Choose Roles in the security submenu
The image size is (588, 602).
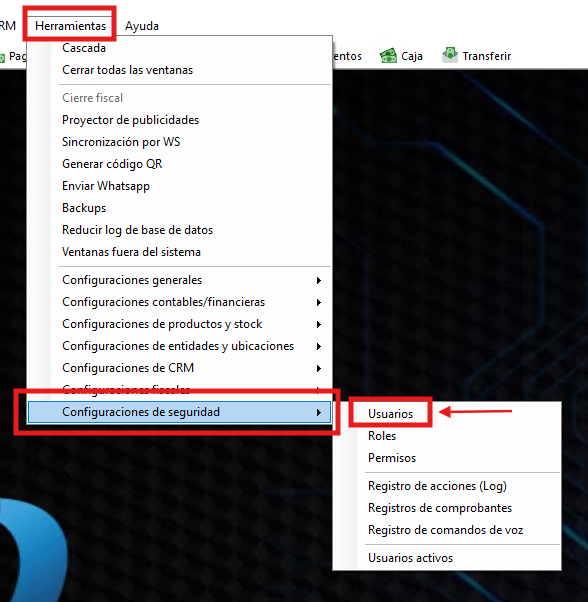click(382, 436)
